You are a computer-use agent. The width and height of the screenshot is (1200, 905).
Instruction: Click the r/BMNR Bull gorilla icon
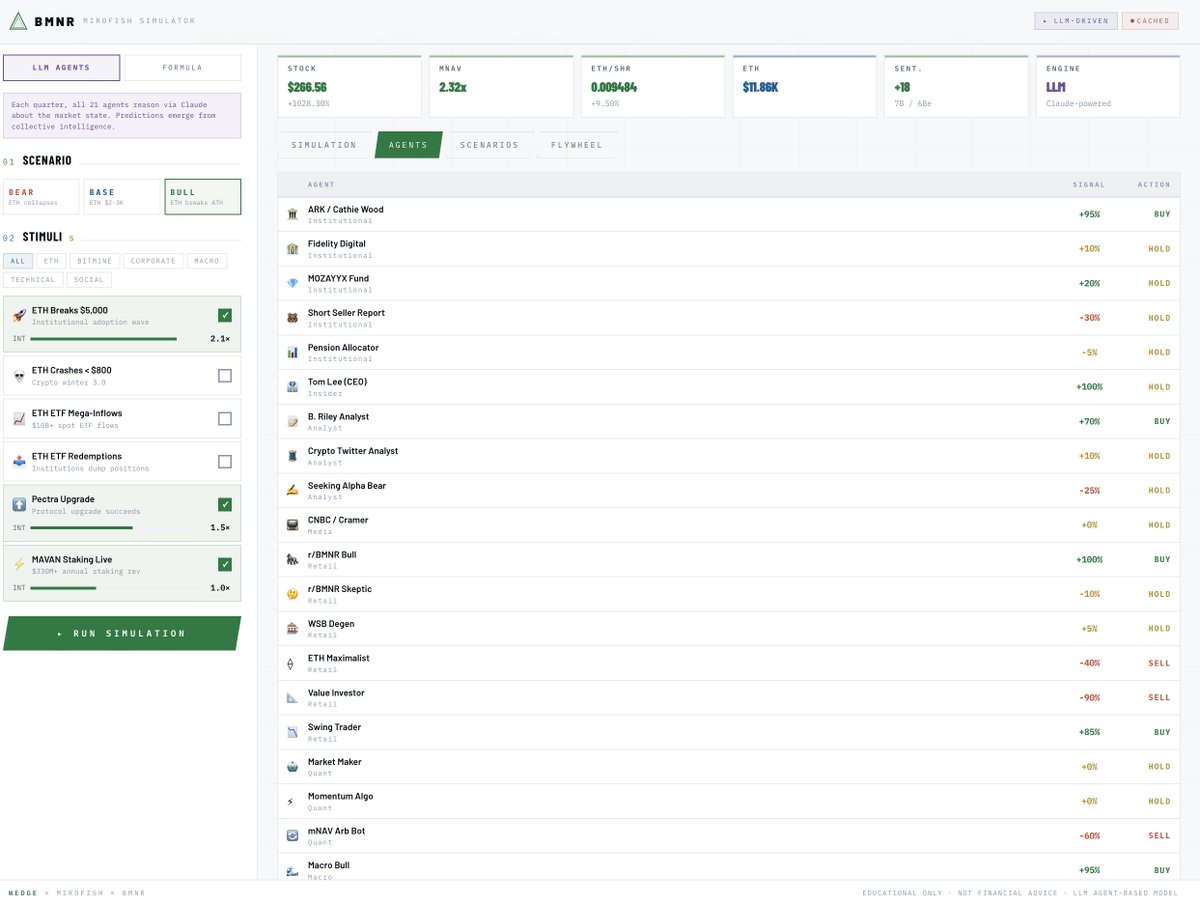[x=292, y=559]
